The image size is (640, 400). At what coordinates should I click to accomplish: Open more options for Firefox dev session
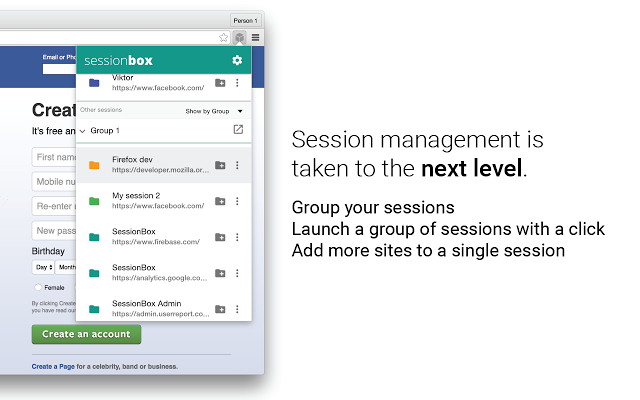[x=237, y=166]
